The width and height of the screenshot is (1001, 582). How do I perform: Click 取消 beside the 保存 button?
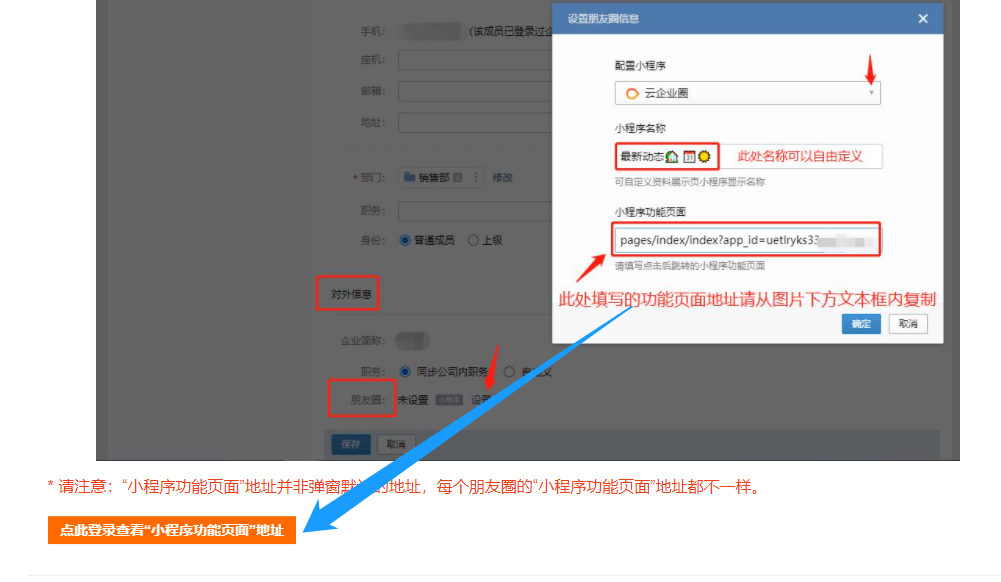point(396,444)
